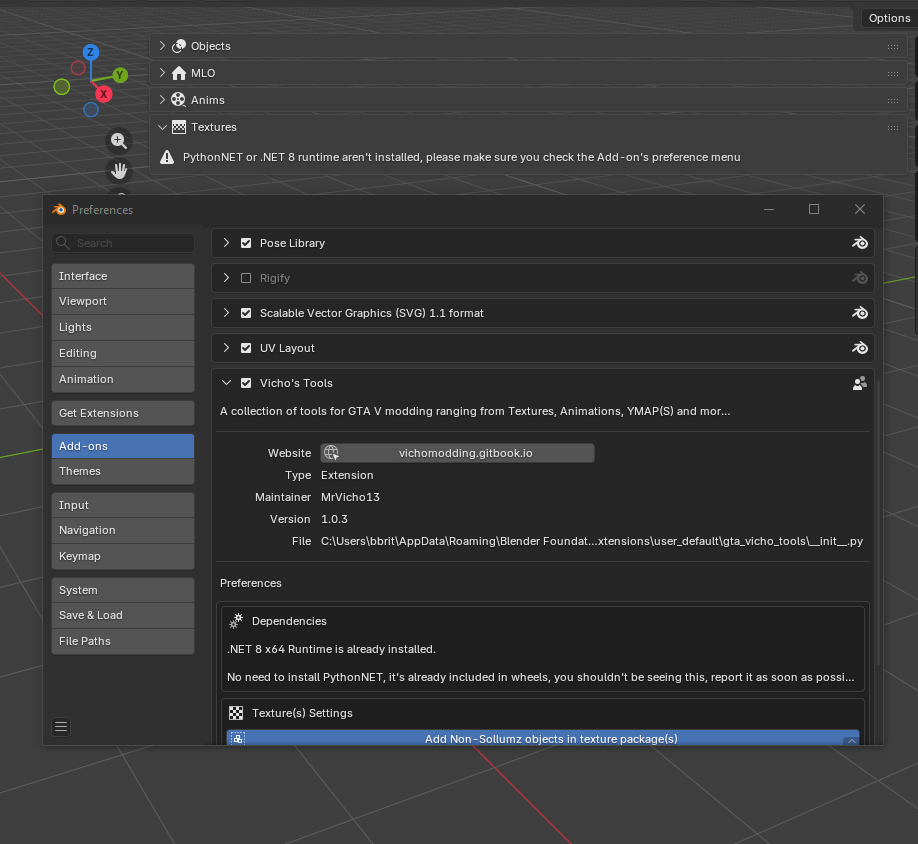Click the Options button in viewport header

pos(888,18)
